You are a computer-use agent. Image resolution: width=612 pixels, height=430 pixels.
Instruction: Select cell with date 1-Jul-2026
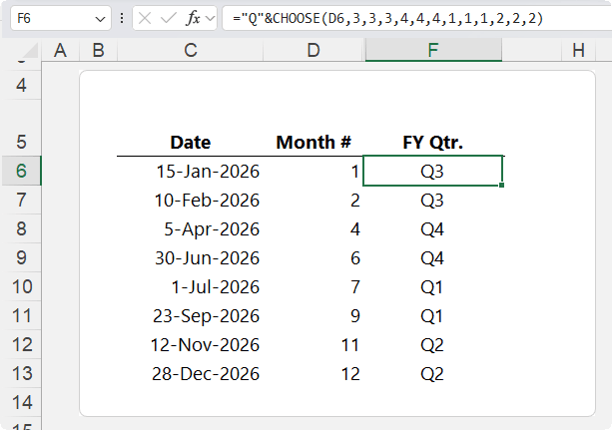coord(190,286)
